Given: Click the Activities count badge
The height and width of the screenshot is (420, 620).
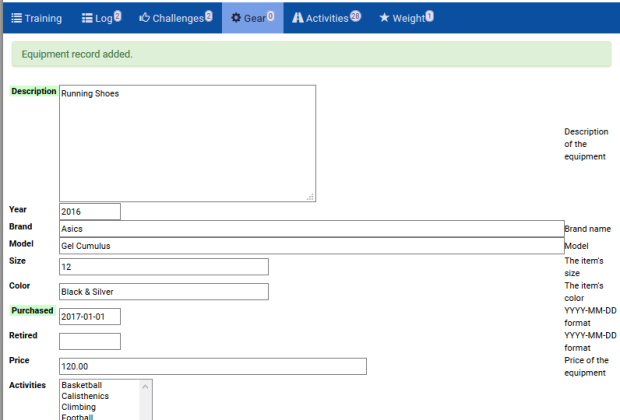Looking at the screenshot, I should 355,15.
